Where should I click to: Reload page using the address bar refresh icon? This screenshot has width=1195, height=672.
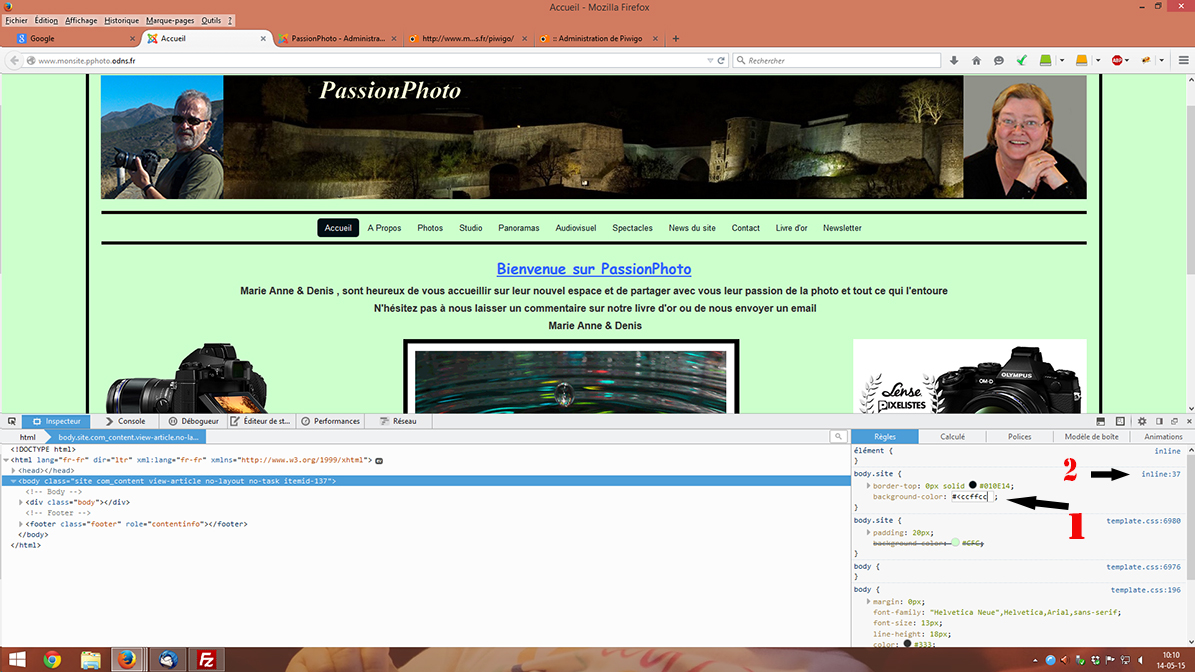[721, 61]
